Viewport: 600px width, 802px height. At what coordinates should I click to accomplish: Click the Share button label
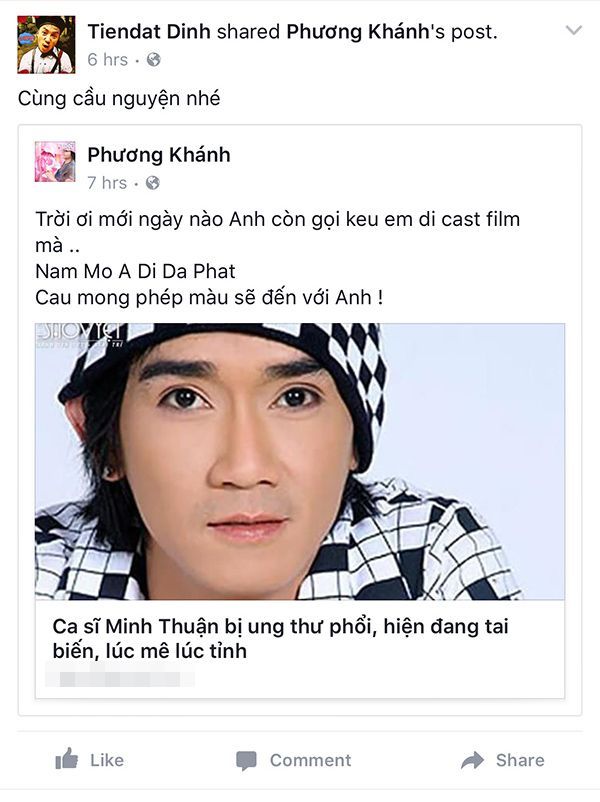coord(520,760)
